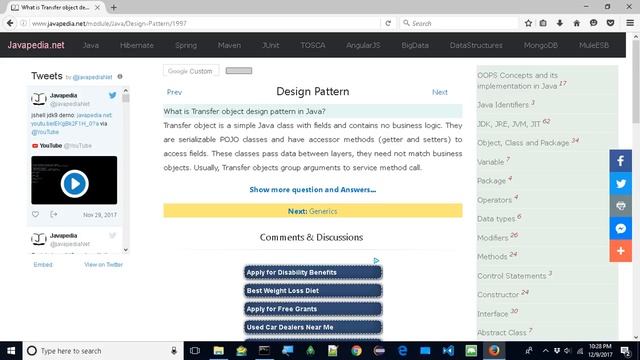Viewport: 640px width, 360px height.
Task: Open Modifiers sidebar topic
Action: [492, 238]
